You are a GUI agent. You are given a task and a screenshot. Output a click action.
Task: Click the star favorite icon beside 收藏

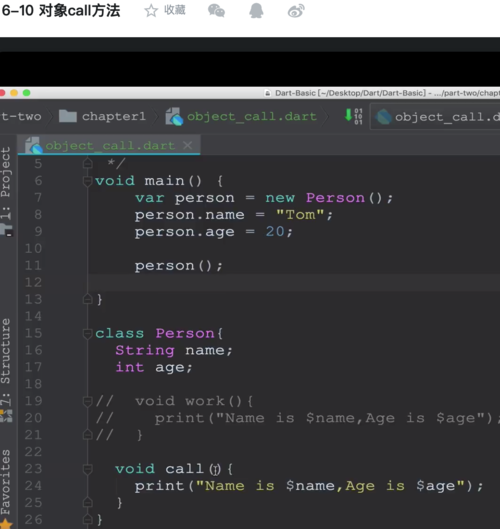tap(151, 10)
